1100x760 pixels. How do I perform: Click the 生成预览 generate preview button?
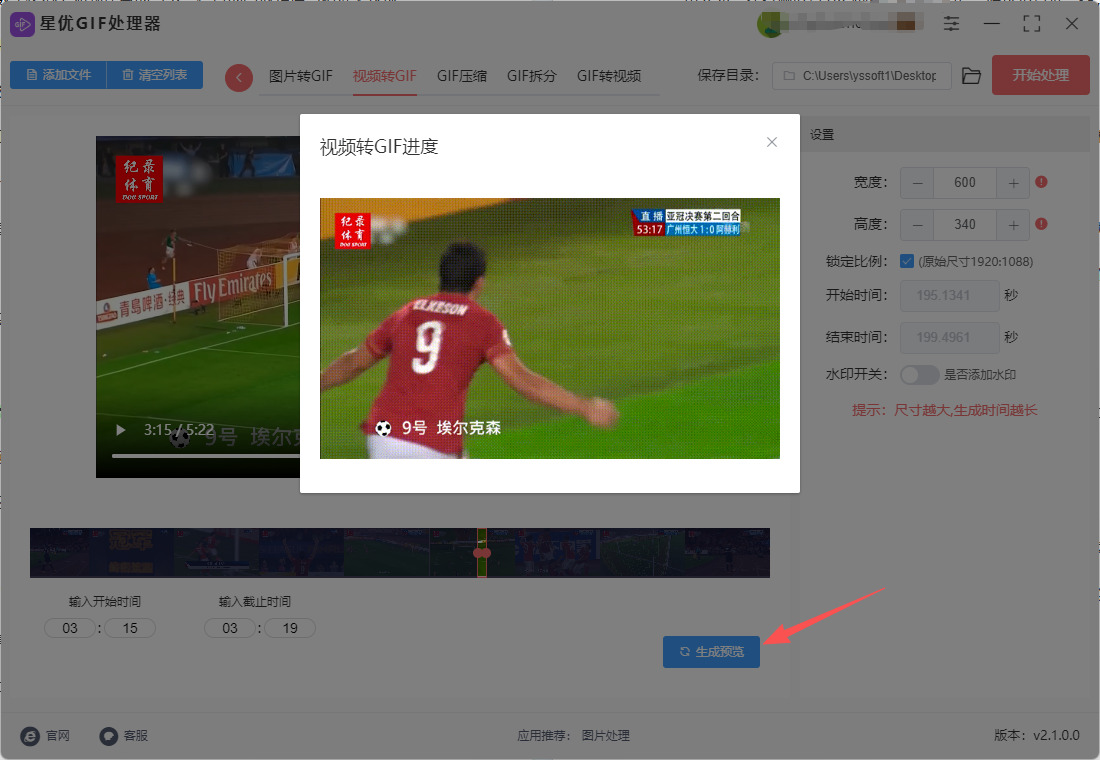click(x=711, y=652)
